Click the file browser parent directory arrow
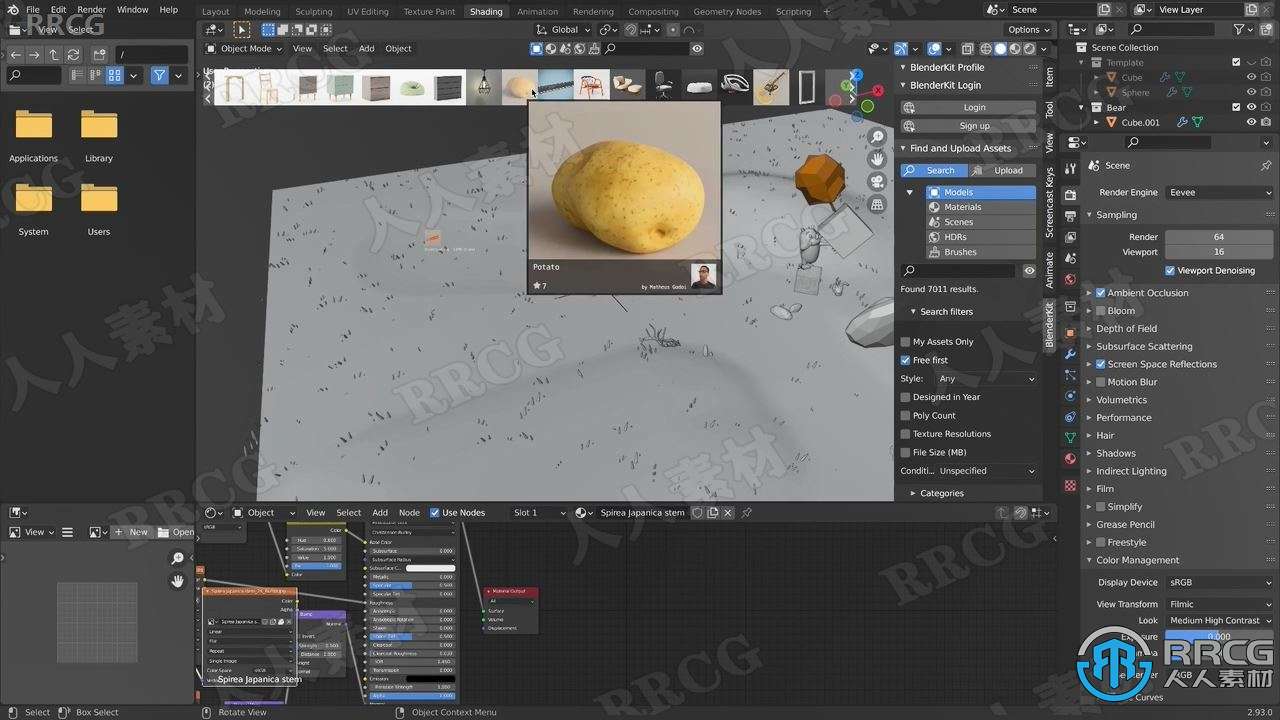1280x720 pixels. coord(54,54)
